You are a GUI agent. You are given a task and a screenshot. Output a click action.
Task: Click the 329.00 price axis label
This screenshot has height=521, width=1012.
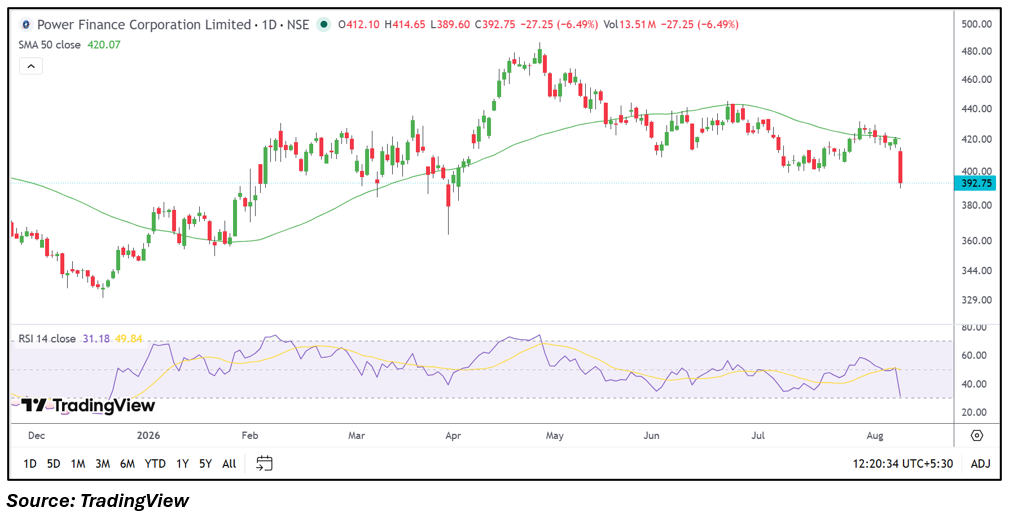[976, 300]
